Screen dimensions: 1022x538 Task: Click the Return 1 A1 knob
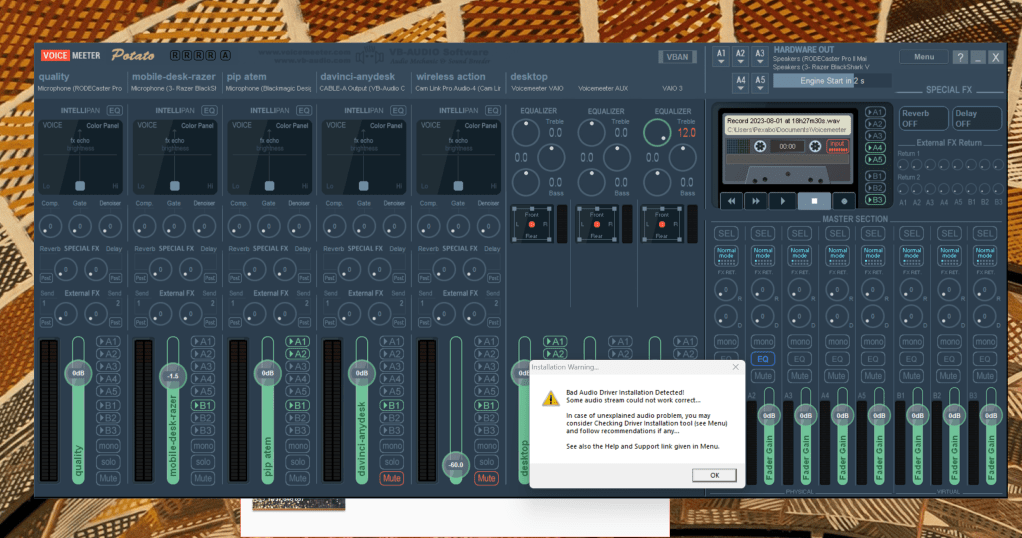coord(903,165)
